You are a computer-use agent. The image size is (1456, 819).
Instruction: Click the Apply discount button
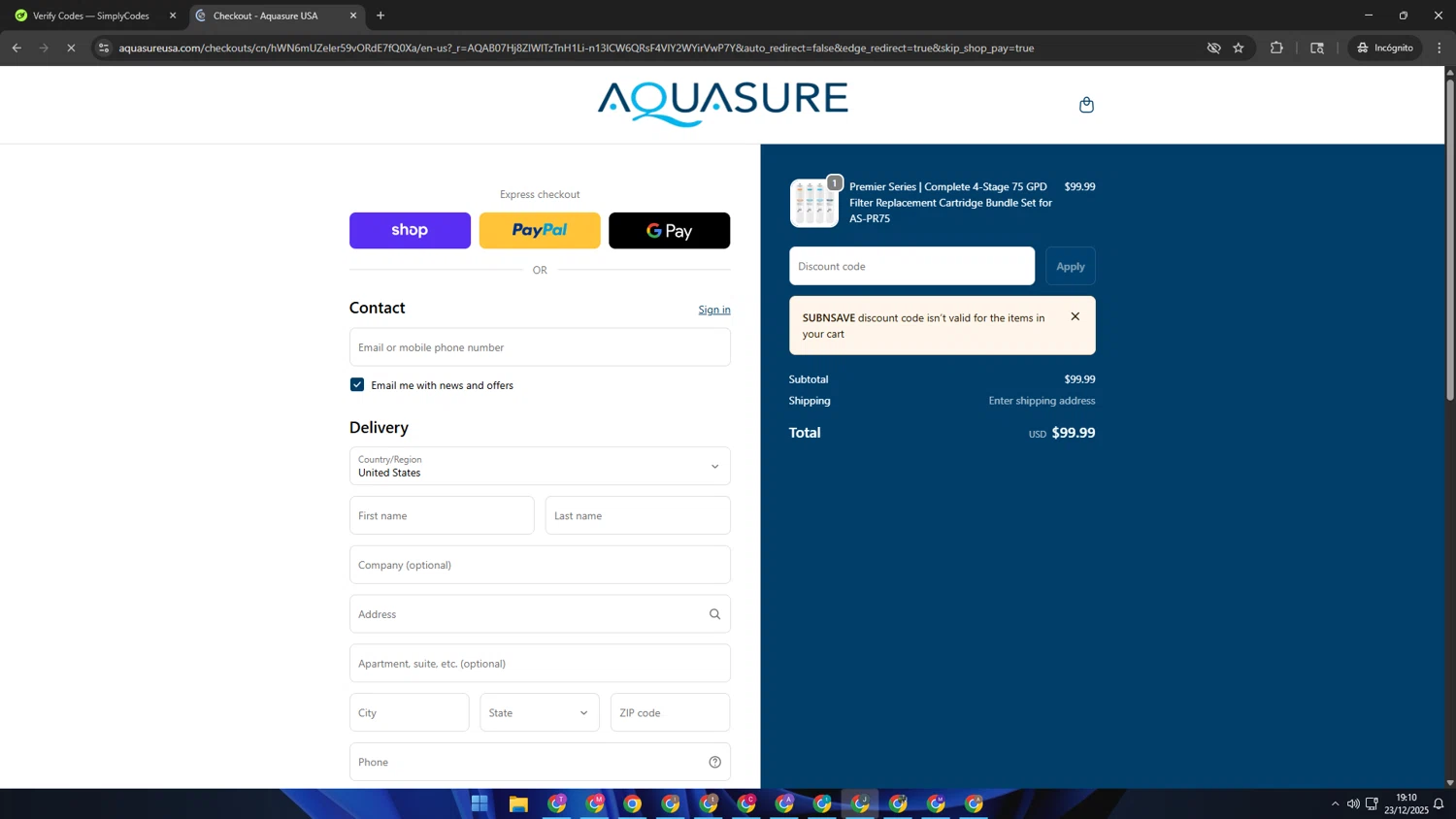[1071, 266]
